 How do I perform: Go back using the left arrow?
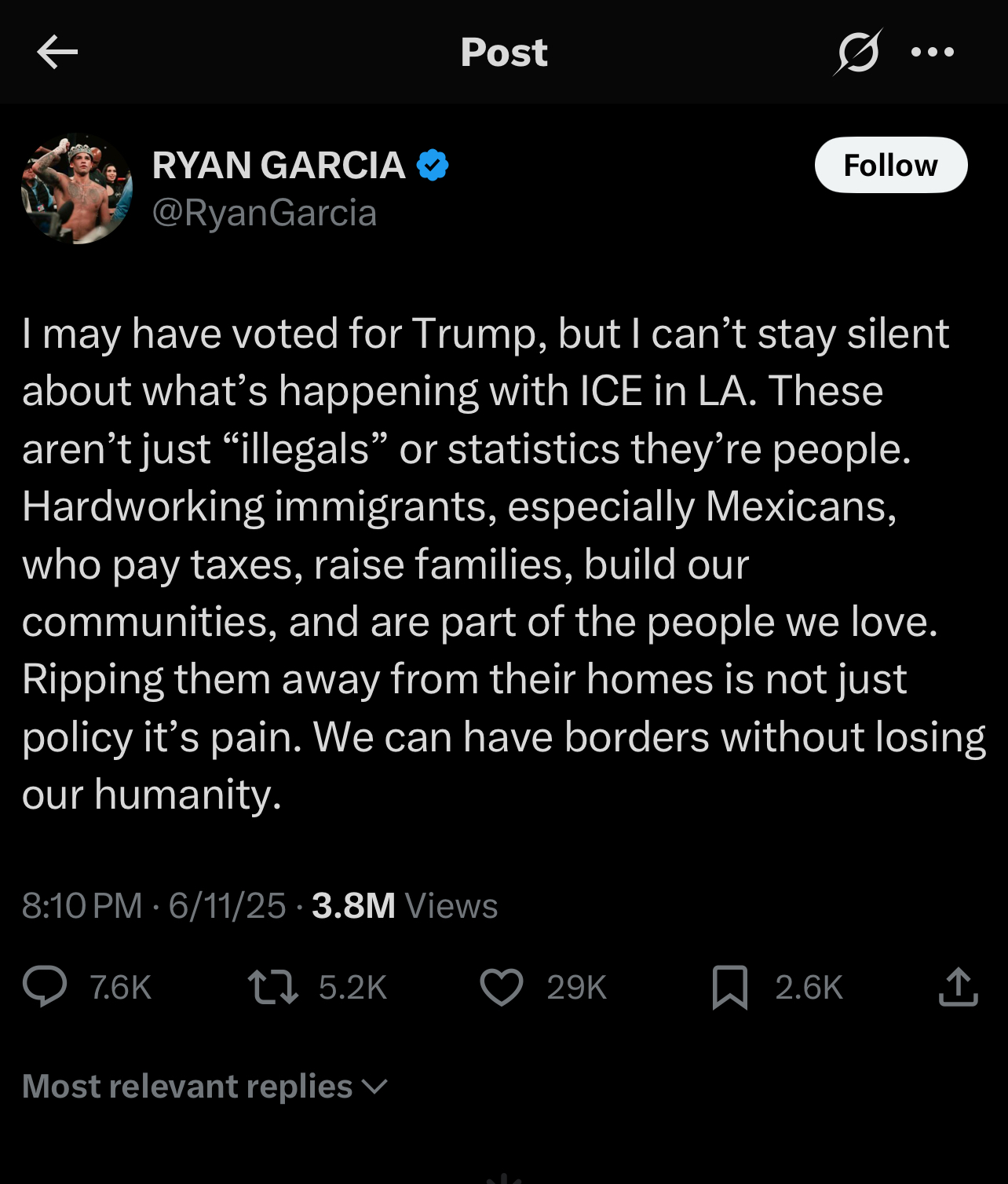point(57,53)
